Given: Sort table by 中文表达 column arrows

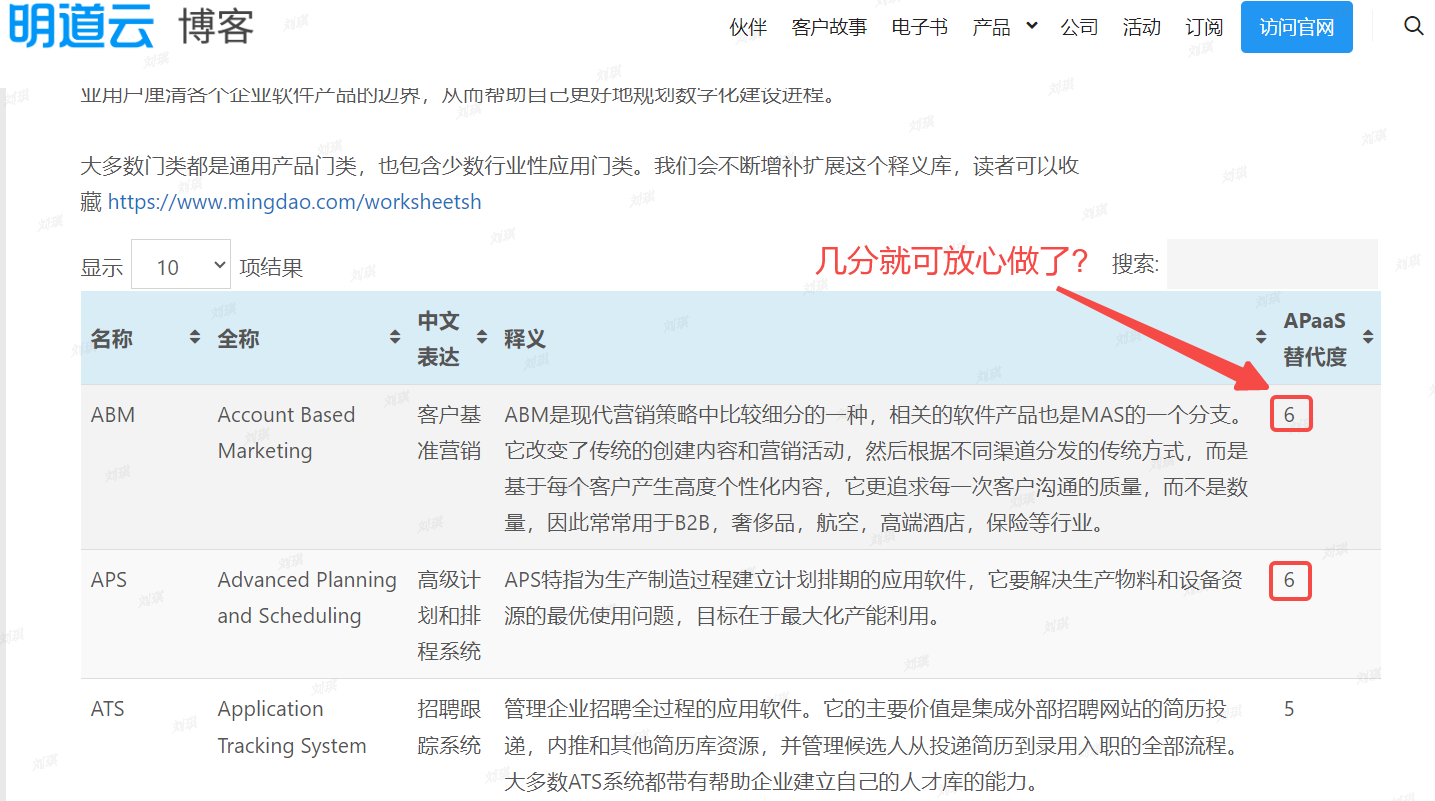Looking at the screenshot, I should pos(482,338).
